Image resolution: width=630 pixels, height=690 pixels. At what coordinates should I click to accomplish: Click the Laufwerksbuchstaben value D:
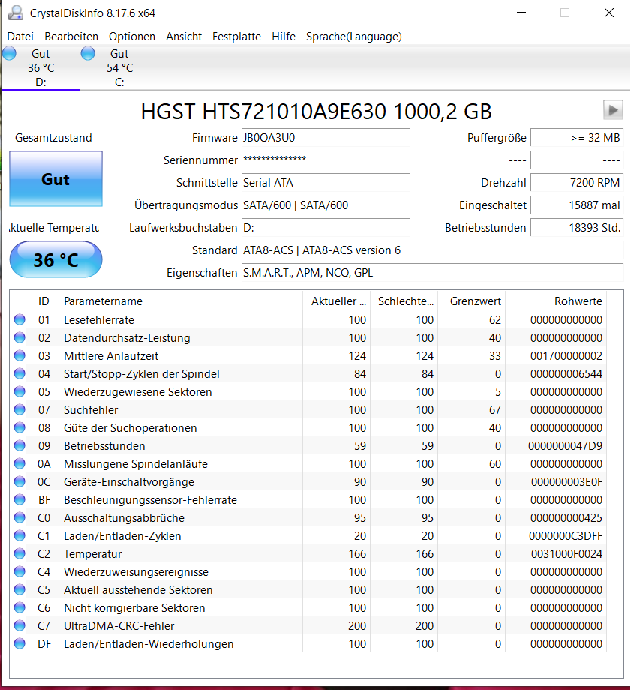[x=249, y=228]
